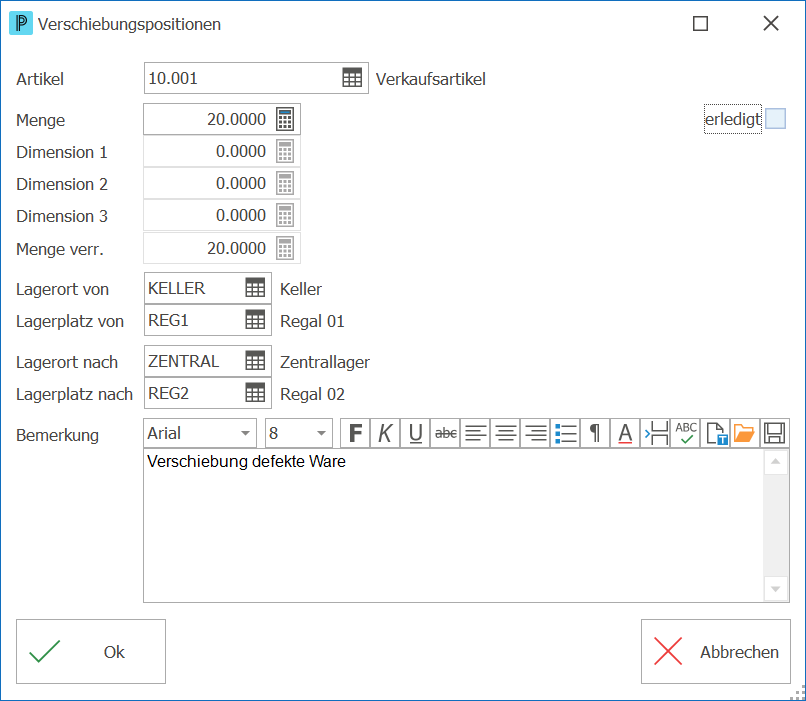Click the remark scrollbar down arrow
The image size is (806, 701).
tap(776, 588)
